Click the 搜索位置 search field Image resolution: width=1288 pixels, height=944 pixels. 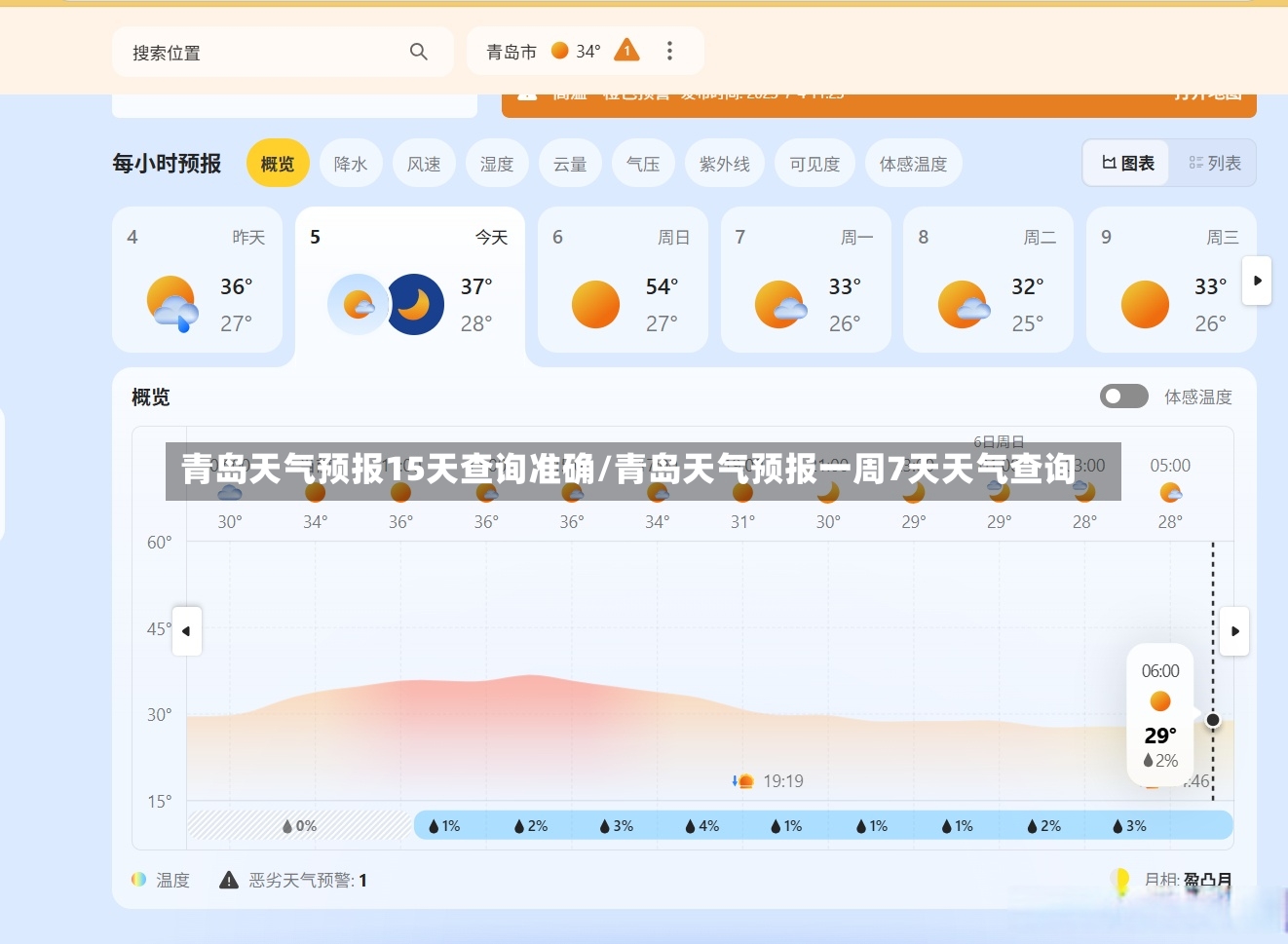[x=283, y=52]
